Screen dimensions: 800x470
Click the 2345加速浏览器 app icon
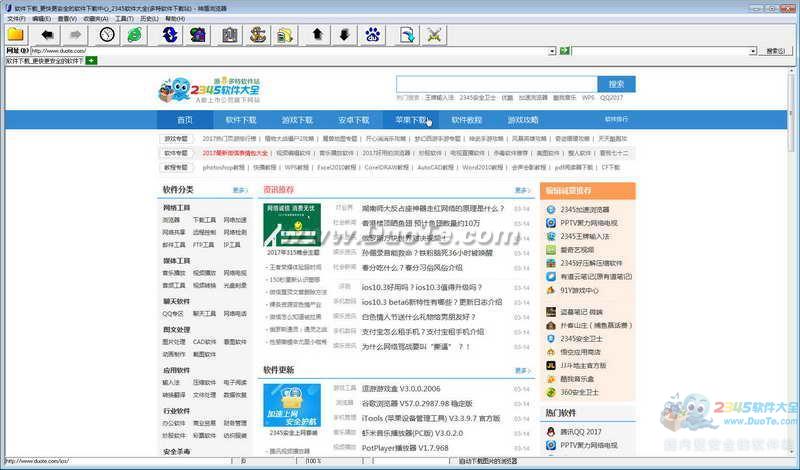coord(551,210)
